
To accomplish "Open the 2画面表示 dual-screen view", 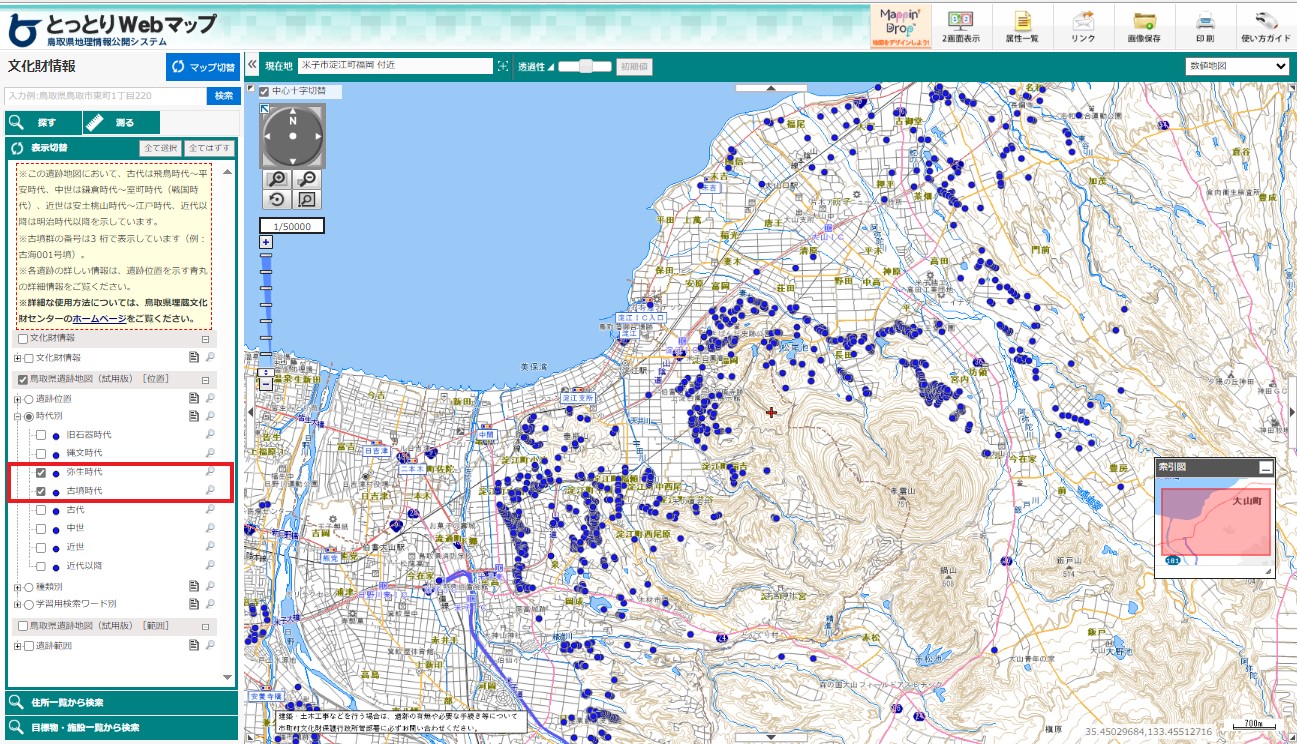I will click(x=961, y=26).
